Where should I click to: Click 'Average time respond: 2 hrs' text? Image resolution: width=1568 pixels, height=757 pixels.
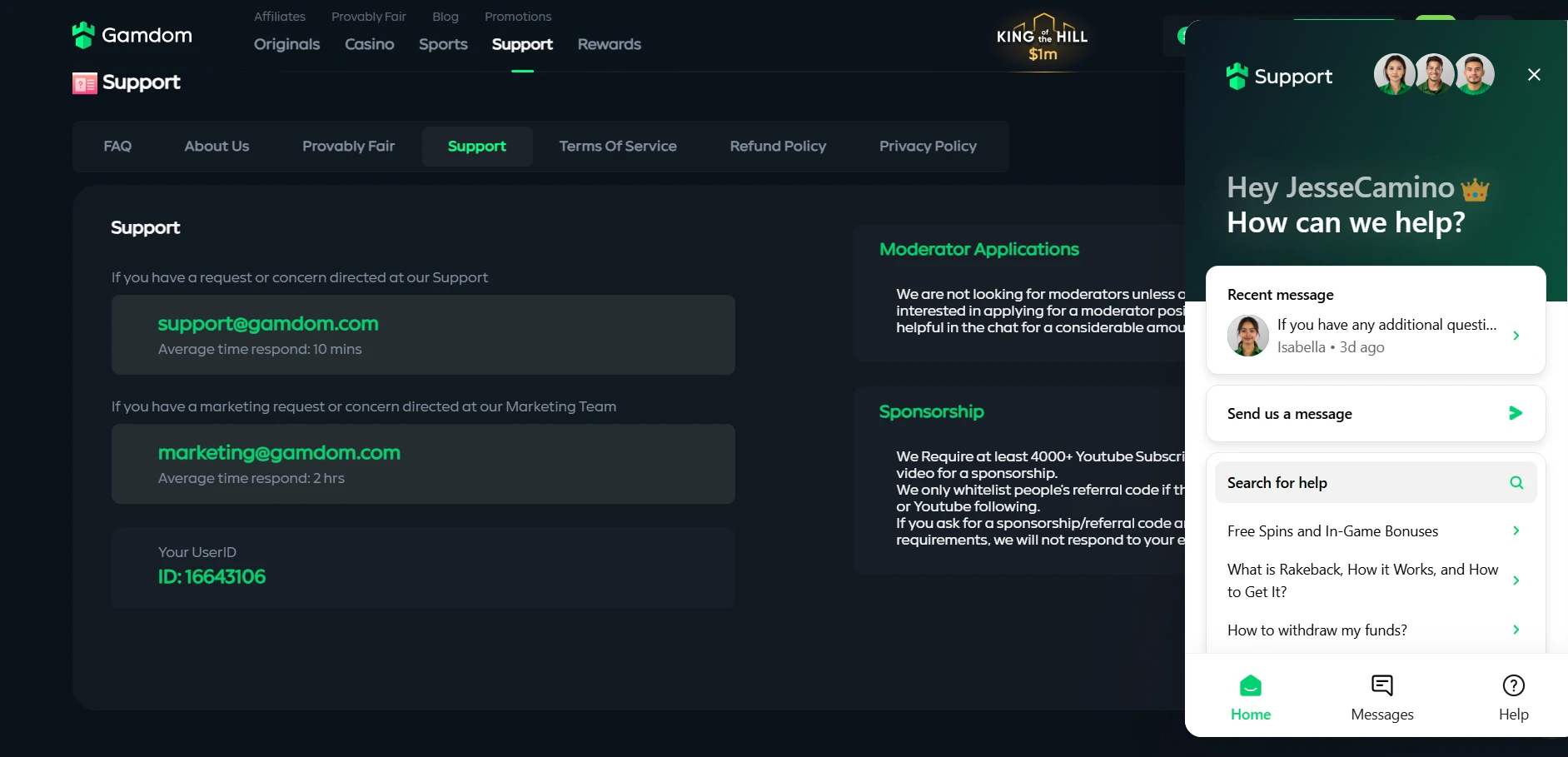(251, 478)
